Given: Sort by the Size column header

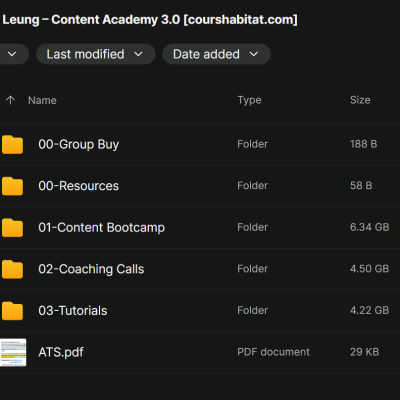Looking at the screenshot, I should click(x=360, y=100).
